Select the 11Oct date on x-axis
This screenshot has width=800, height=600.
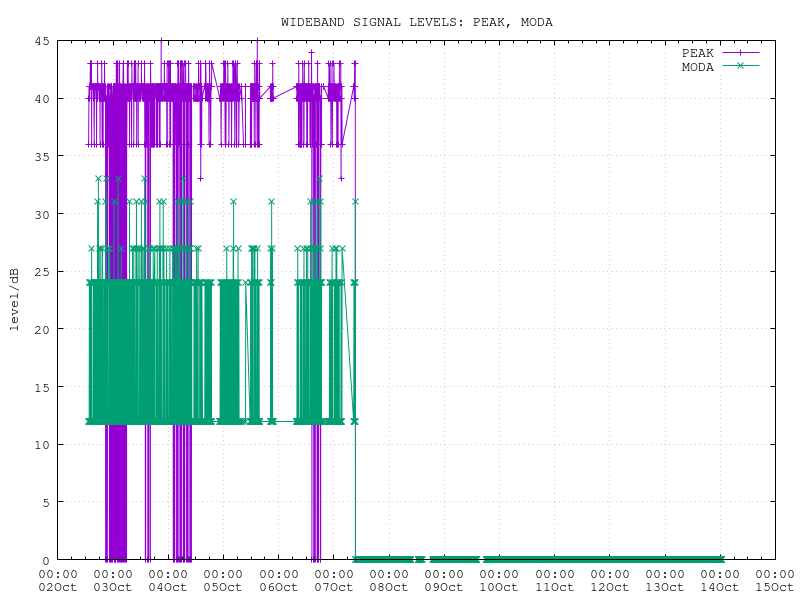click(554, 587)
